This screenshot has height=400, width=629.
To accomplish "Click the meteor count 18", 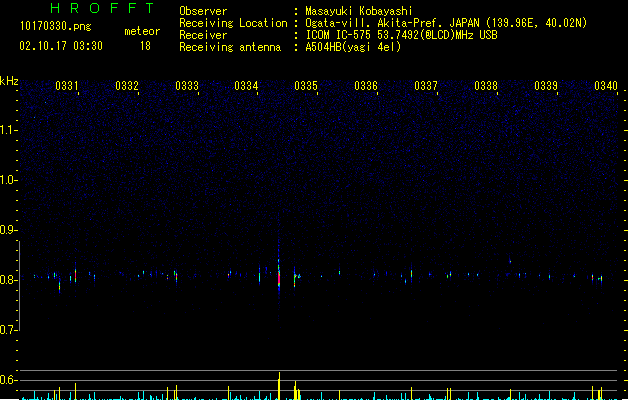I will 145,46.
